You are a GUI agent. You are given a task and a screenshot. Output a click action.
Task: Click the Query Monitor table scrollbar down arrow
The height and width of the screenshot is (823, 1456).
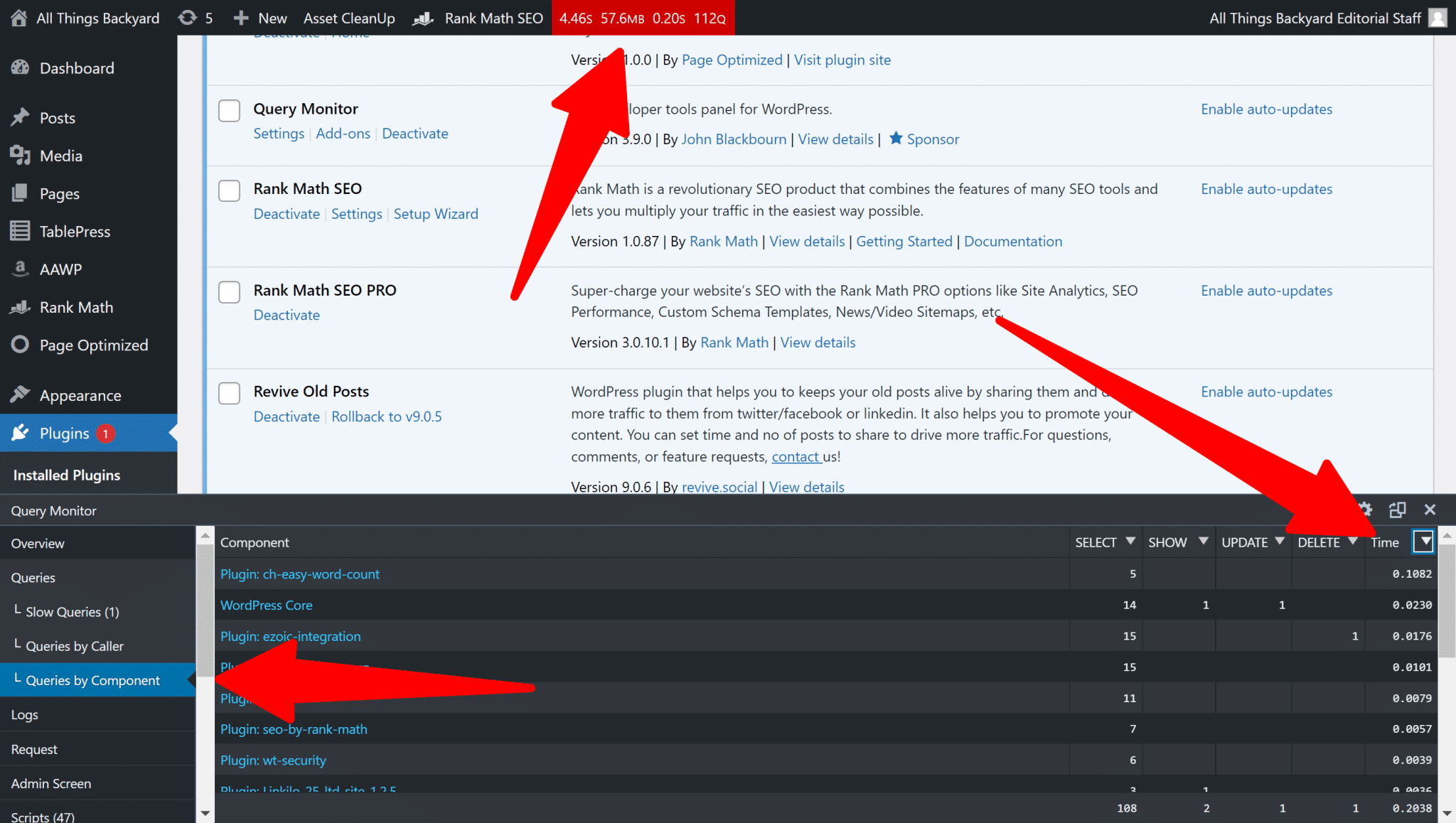point(1447,812)
